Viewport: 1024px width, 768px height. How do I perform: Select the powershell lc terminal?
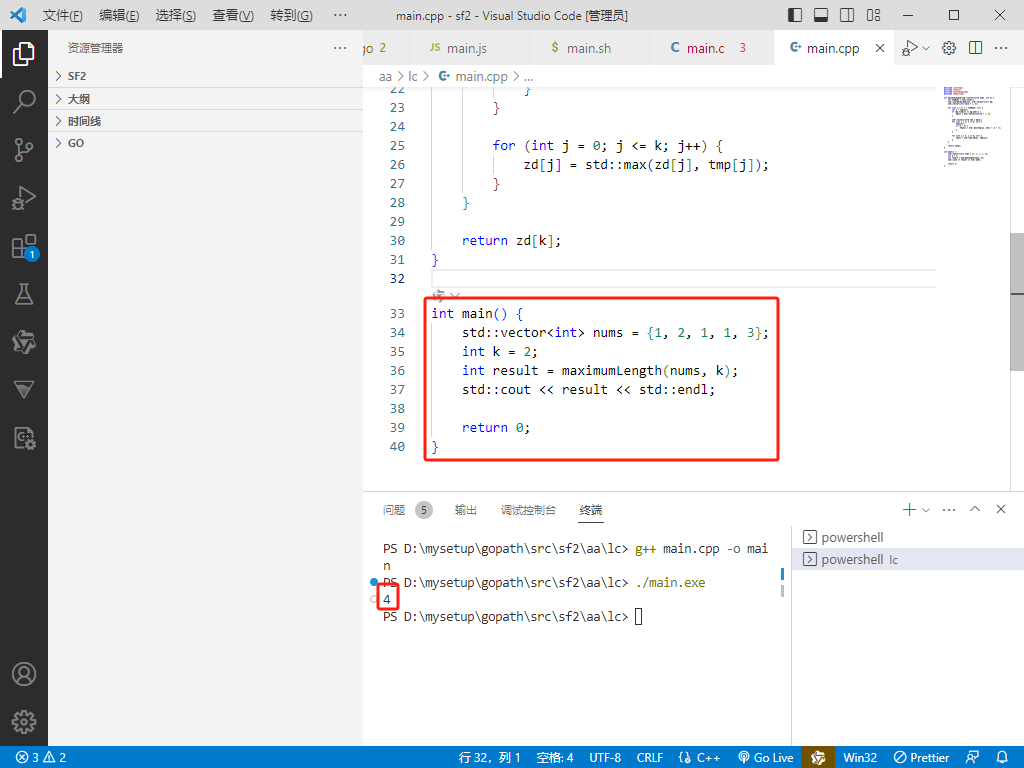pos(908,560)
